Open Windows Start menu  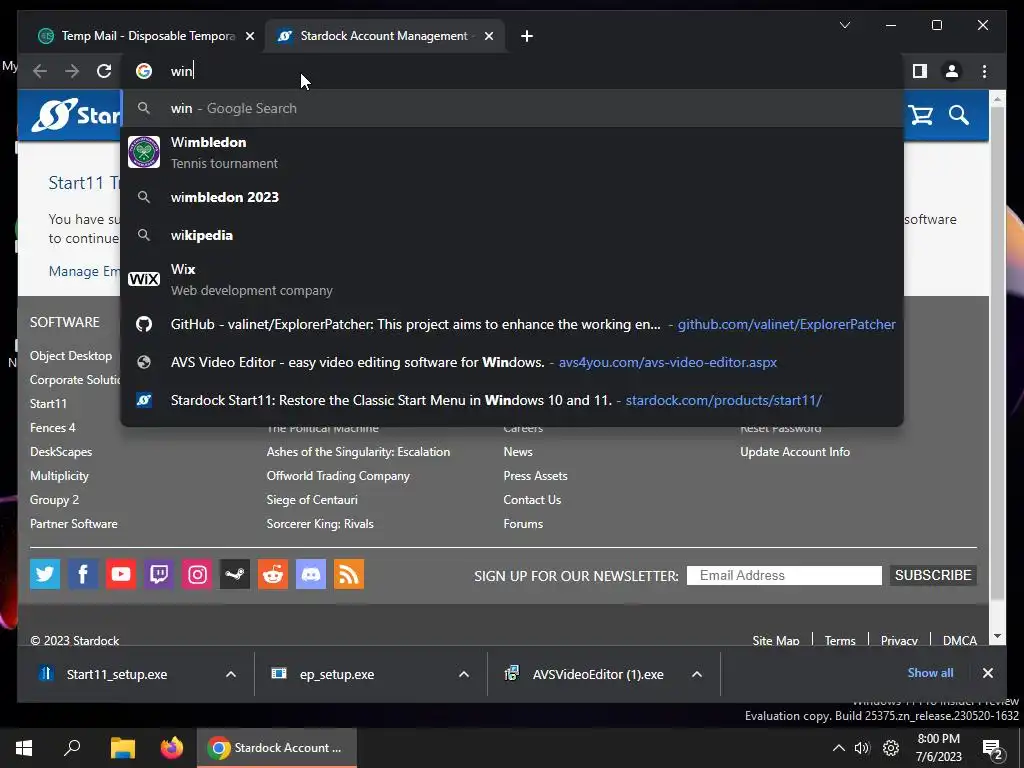(24, 748)
